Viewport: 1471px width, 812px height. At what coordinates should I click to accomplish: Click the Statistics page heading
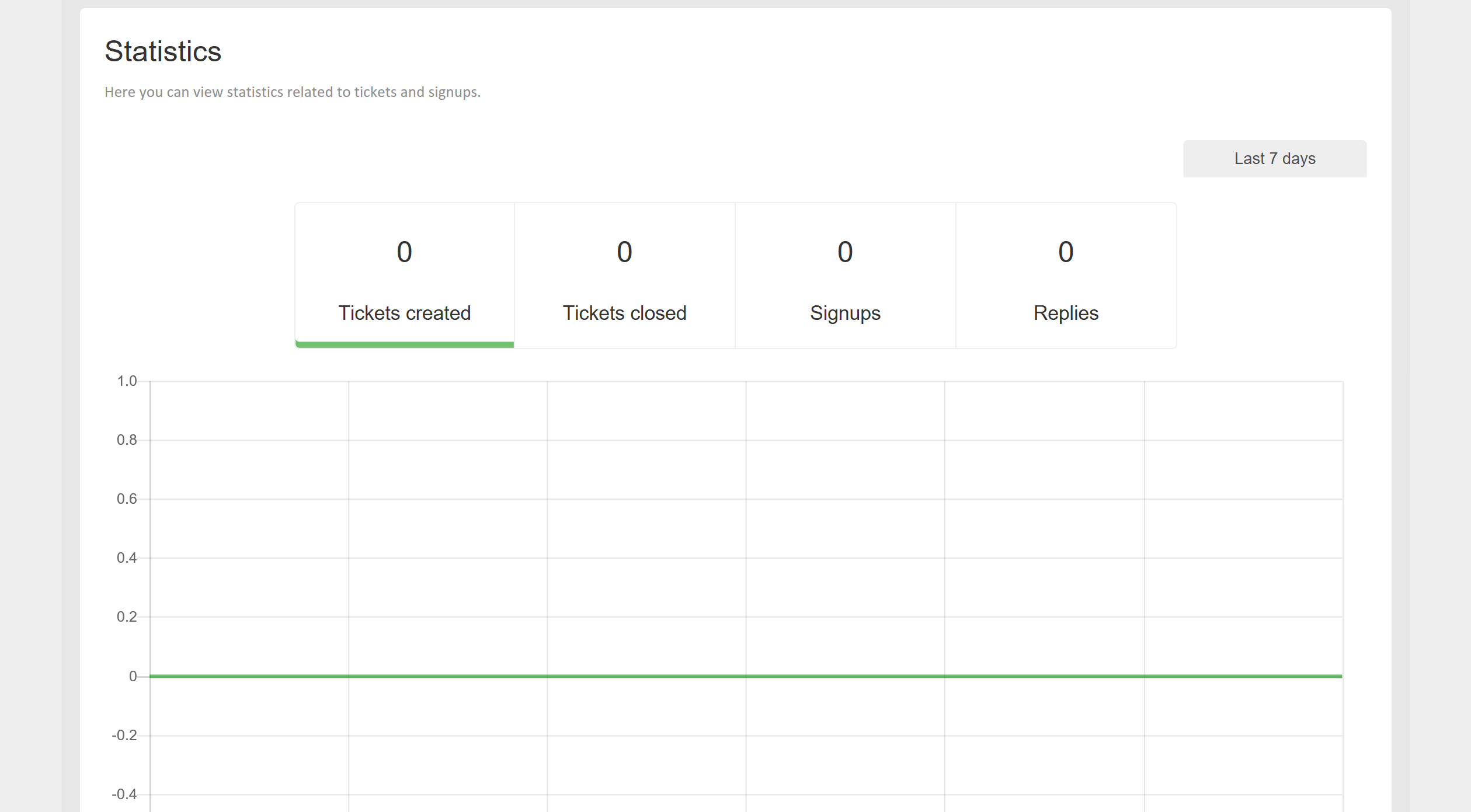163,51
